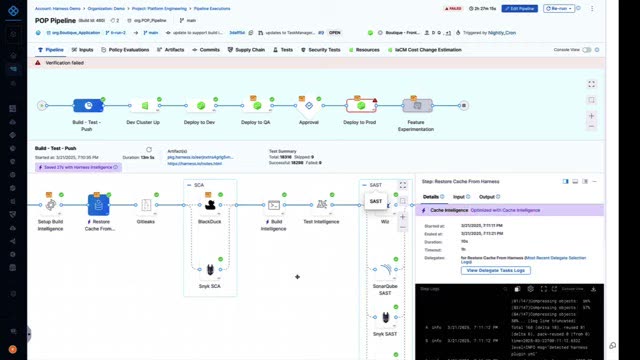Click the Setup Build Intelligence step icon
The height and width of the screenshot is (360, 640).
[51, 205]
